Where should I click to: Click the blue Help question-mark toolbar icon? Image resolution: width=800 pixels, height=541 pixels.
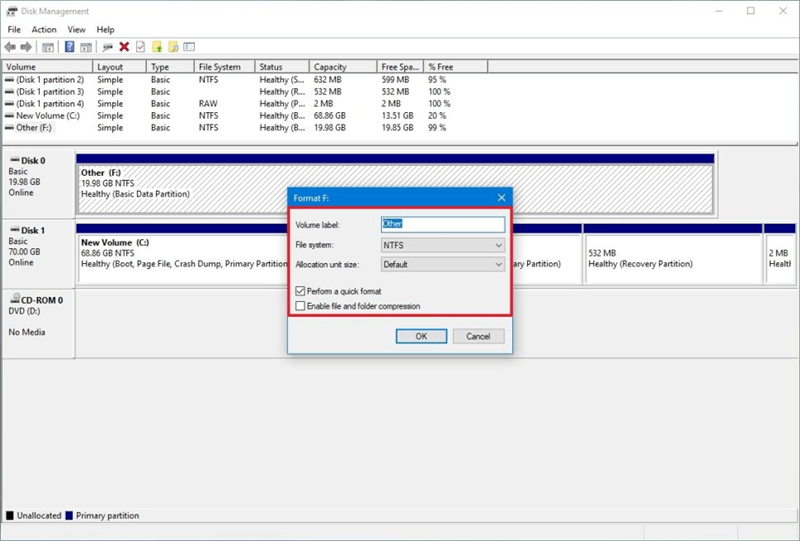[70, 46]
